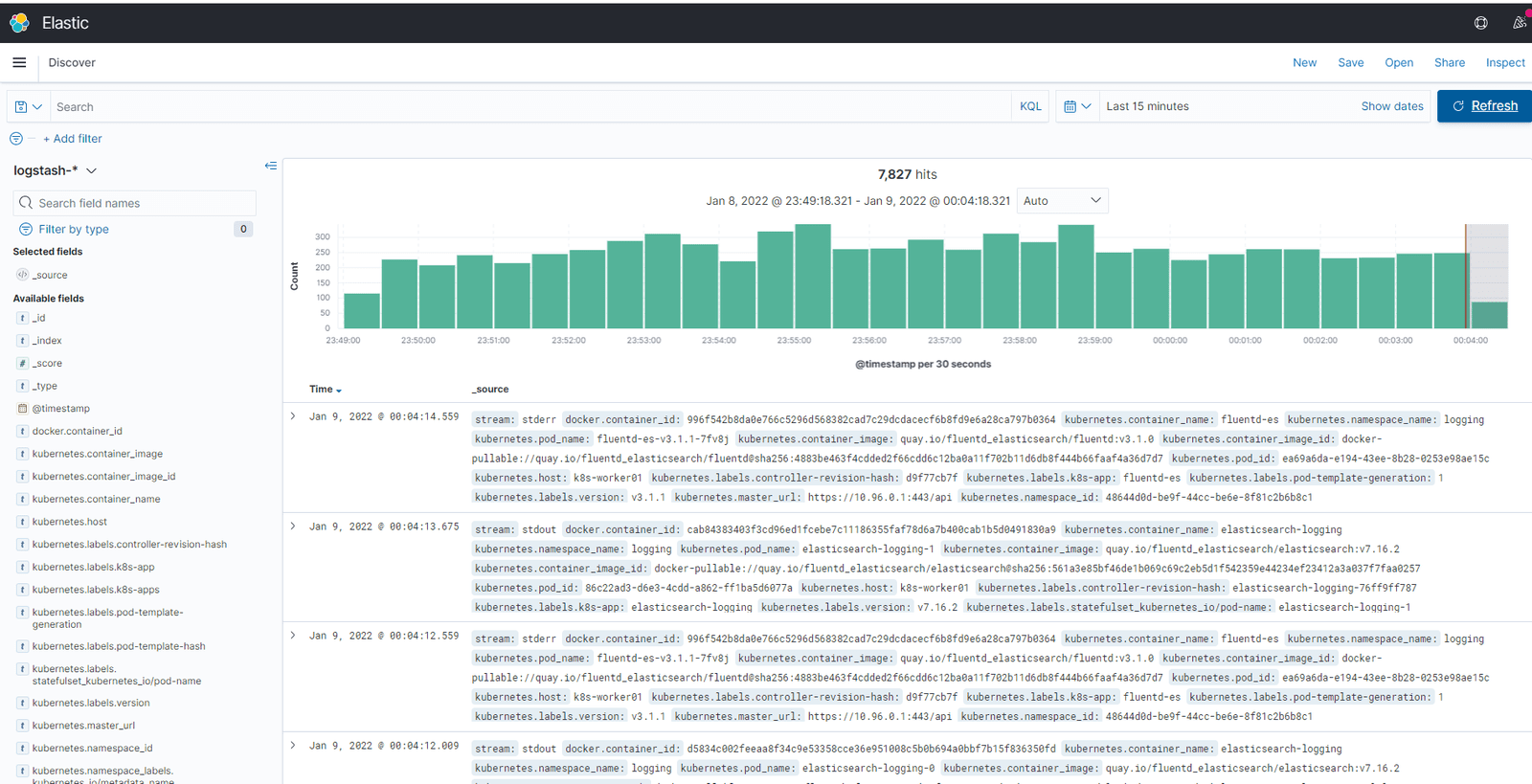Click Save in the top menu

pyautogui.click(x=1351, y=63)
